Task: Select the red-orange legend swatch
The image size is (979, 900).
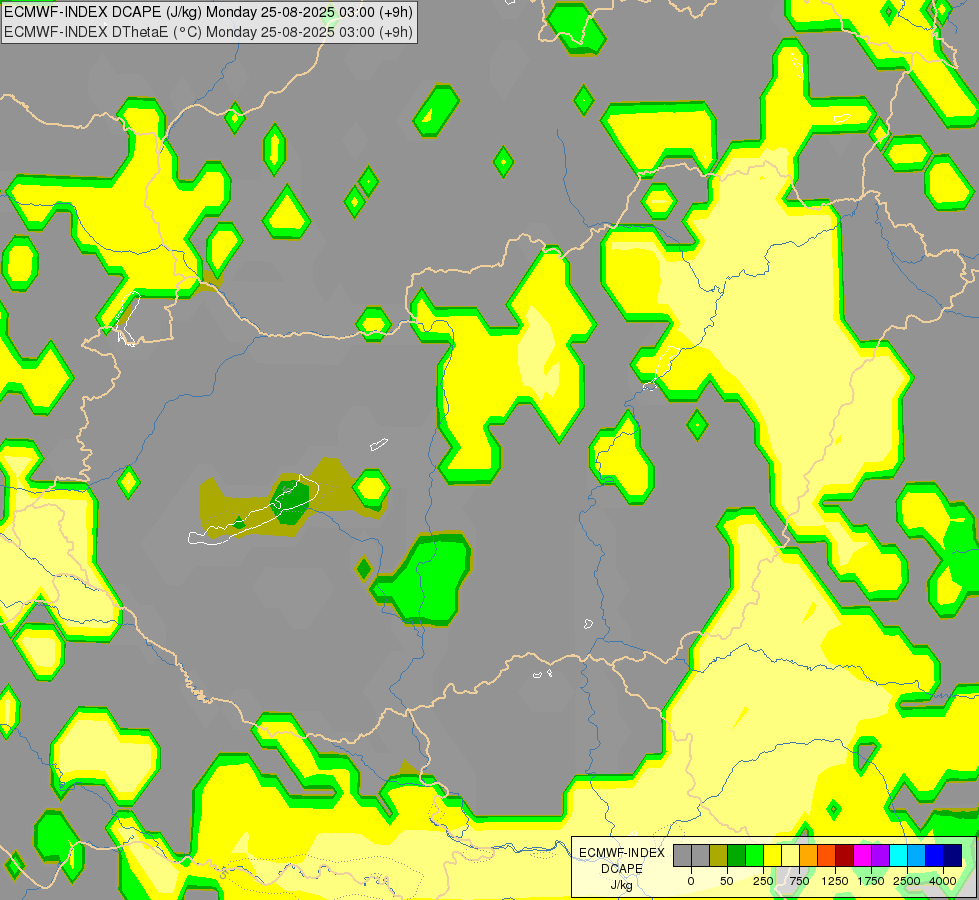Action: click(826, 855)
